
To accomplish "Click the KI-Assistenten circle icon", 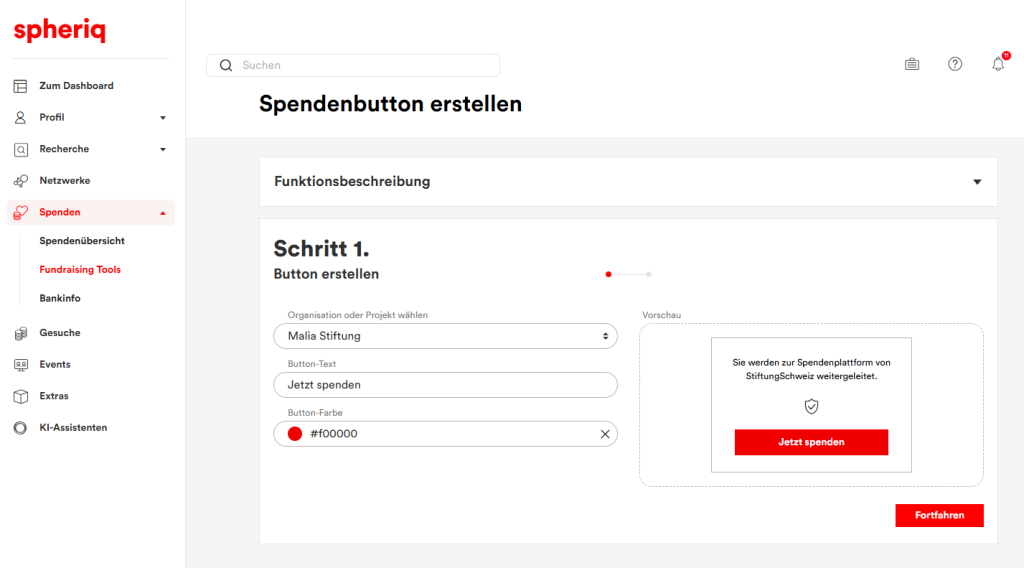I will click(20, 428).
